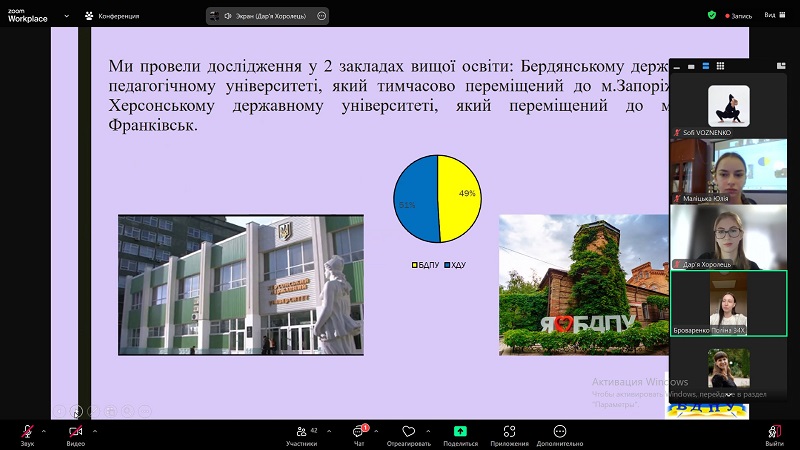This screenshot has width=800, height=450.
Task: Click the Kherson university building photo
Action: coord(241,285)
